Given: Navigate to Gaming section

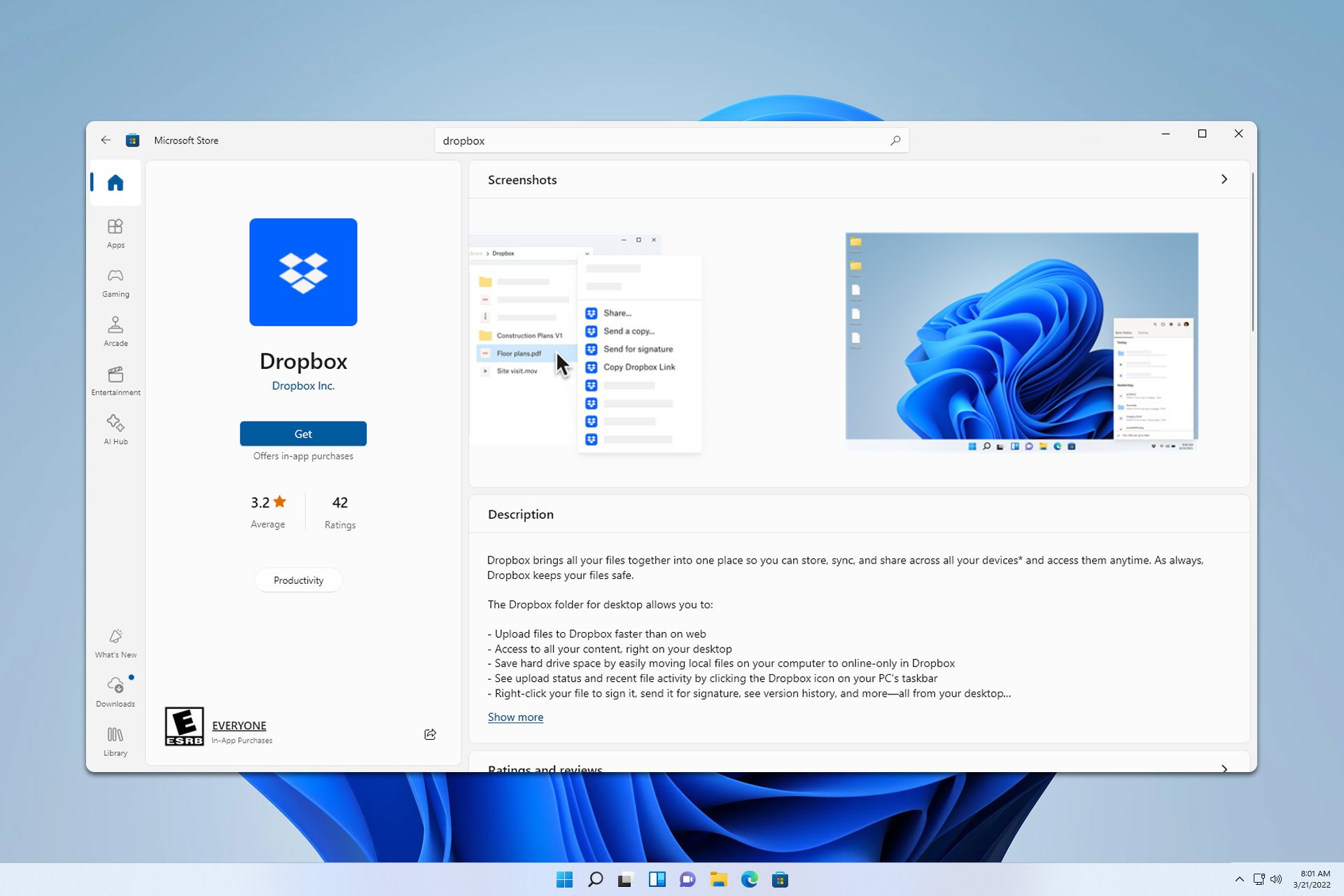Looking at the screenshot, I should pyautogui.click(x=115, y=283).
